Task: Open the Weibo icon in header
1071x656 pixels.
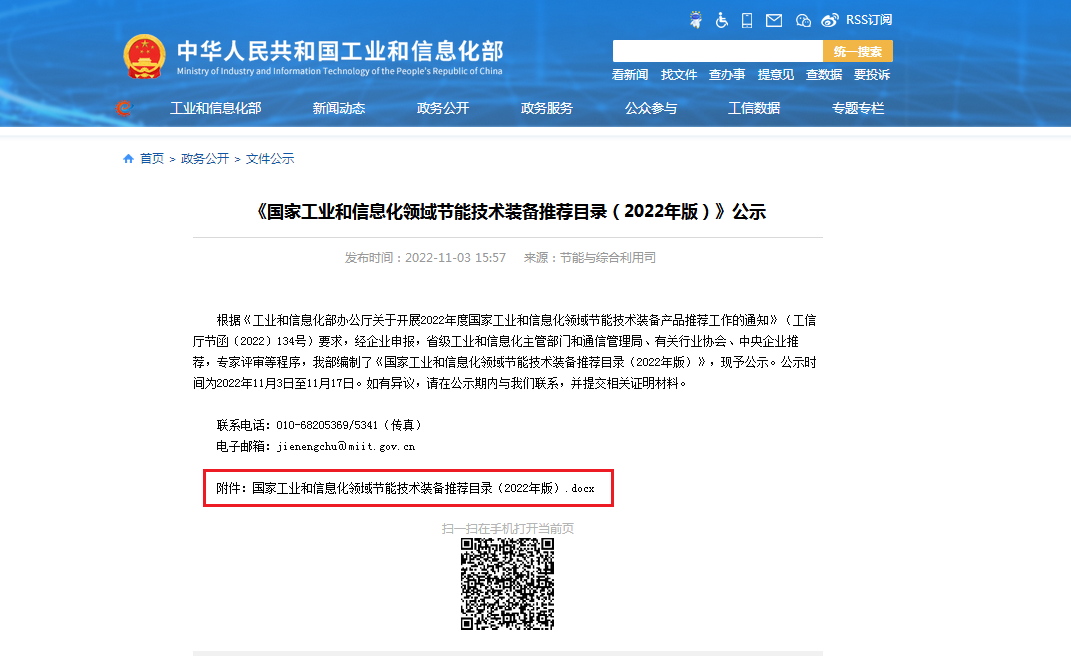Action: tap(830, 20)
